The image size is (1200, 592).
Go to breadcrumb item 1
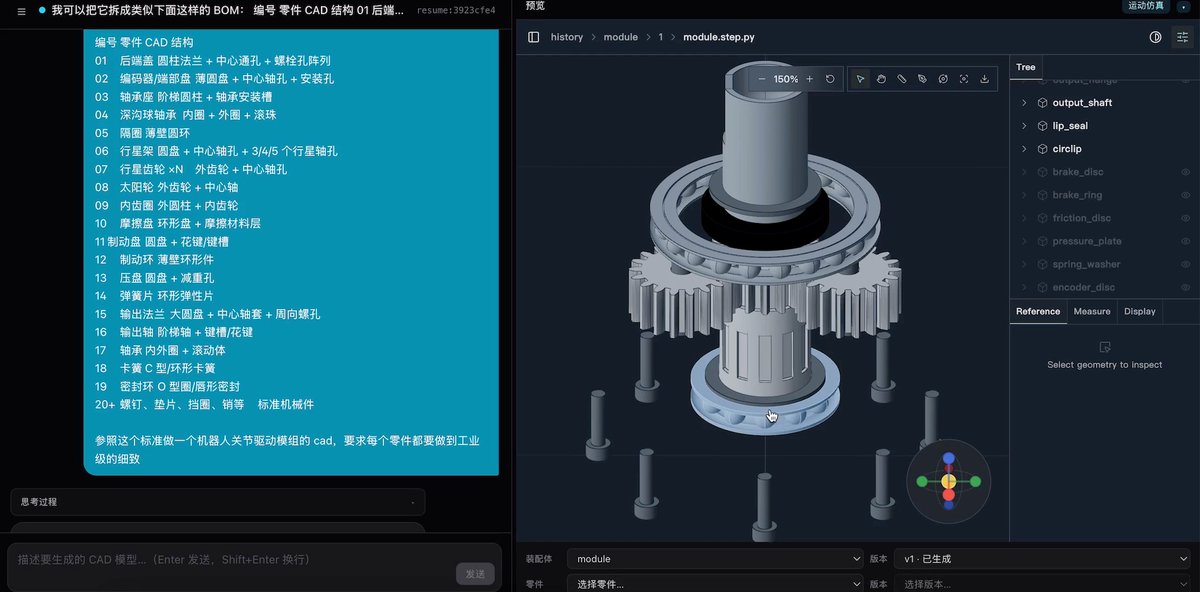[660, 37]
